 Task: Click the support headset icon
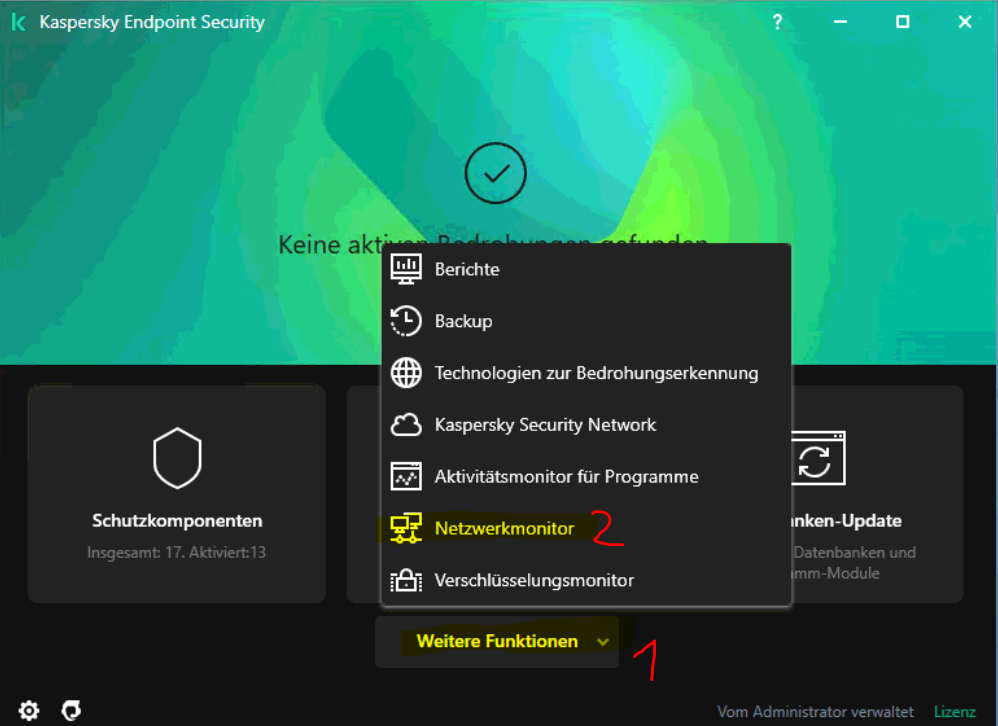(x=71, y=710)
